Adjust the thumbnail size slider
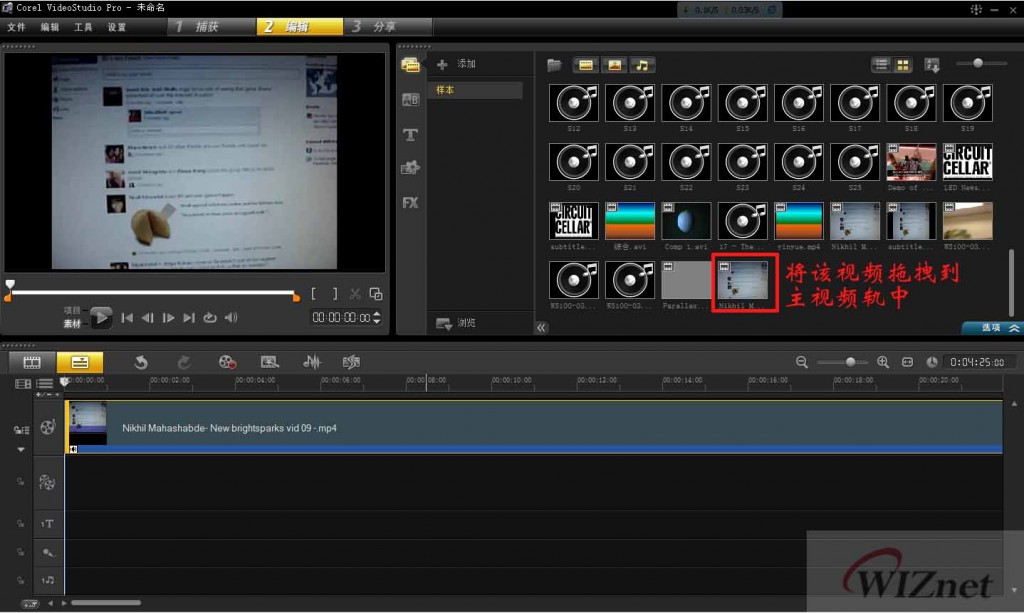This screenshot has width=1024, height=613. (978, 63)
